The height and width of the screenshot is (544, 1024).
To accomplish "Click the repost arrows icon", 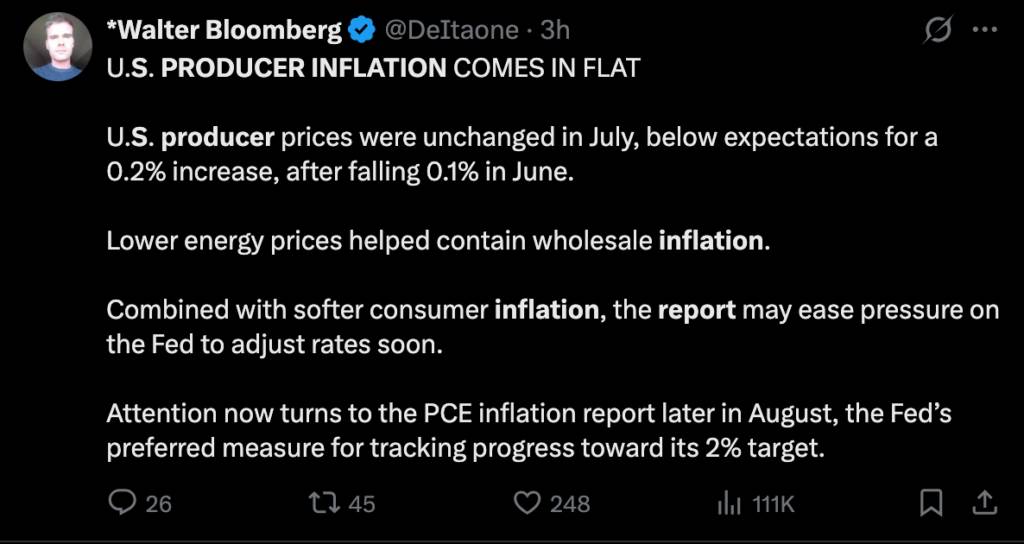I will [327, 504].
